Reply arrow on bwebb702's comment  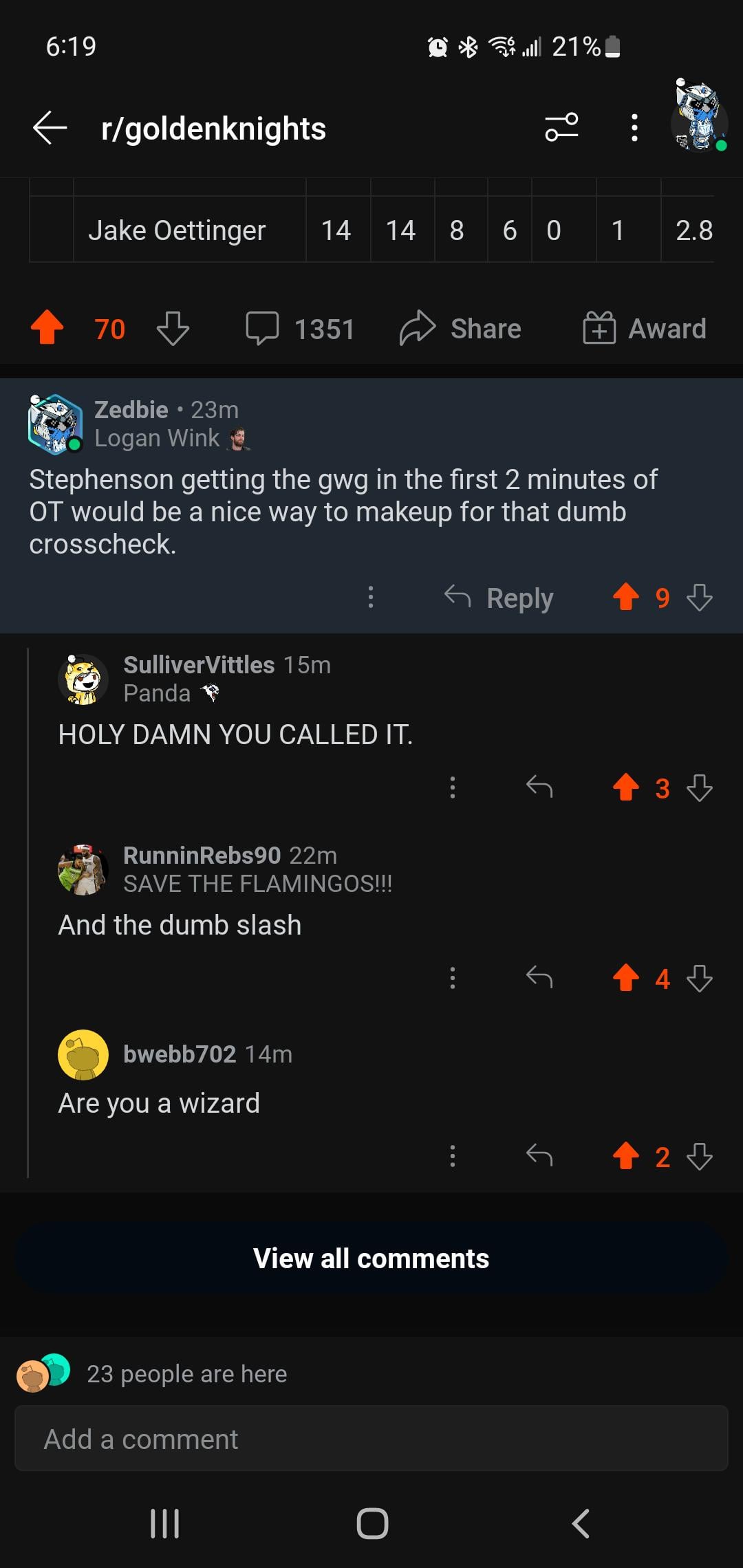click(539, 1155)
